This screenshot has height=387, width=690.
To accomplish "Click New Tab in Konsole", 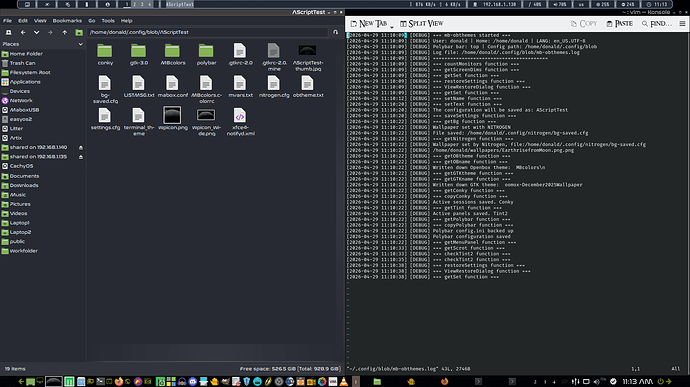I will (369, 23).
